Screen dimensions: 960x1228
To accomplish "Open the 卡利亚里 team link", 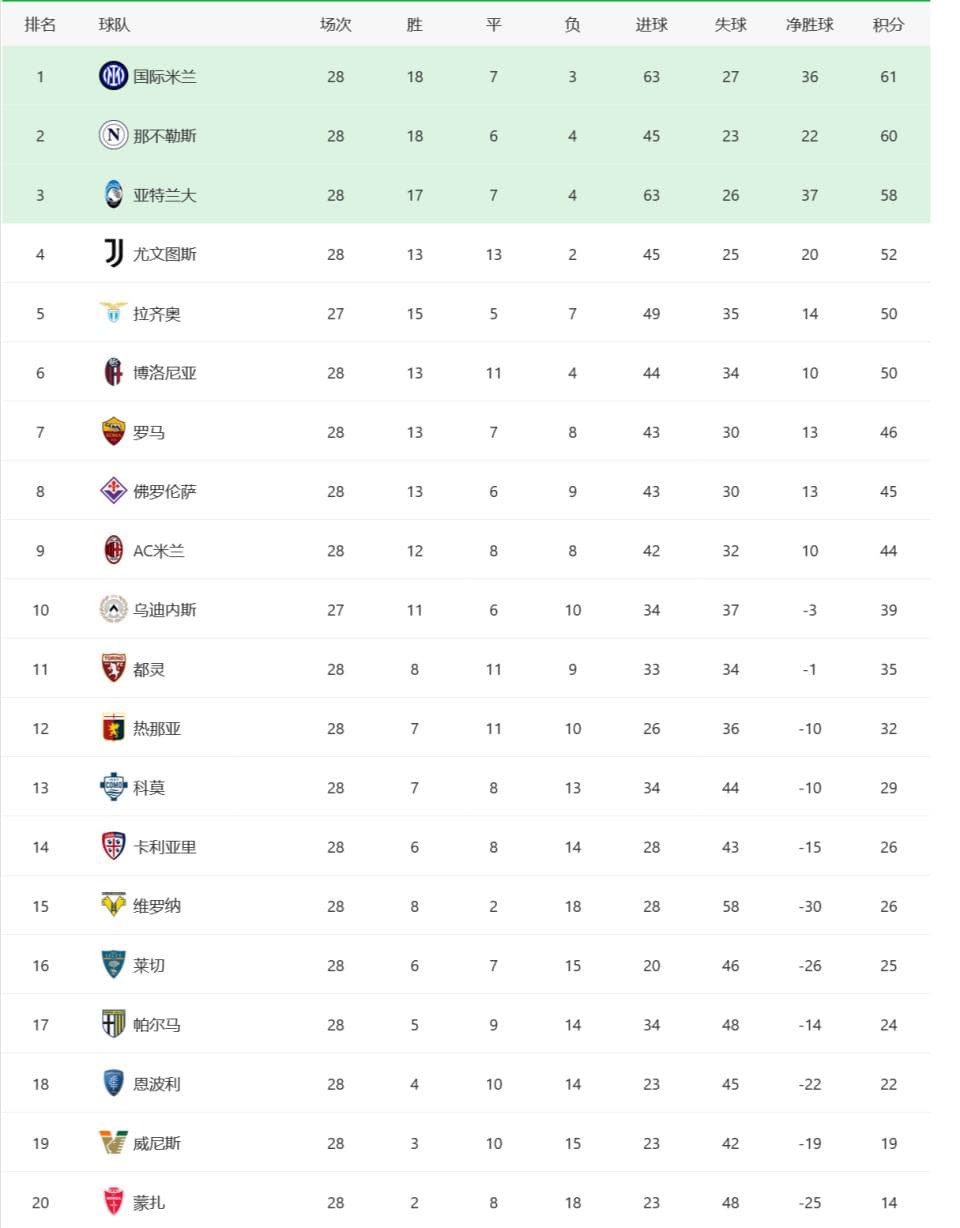I will point(165,847).
